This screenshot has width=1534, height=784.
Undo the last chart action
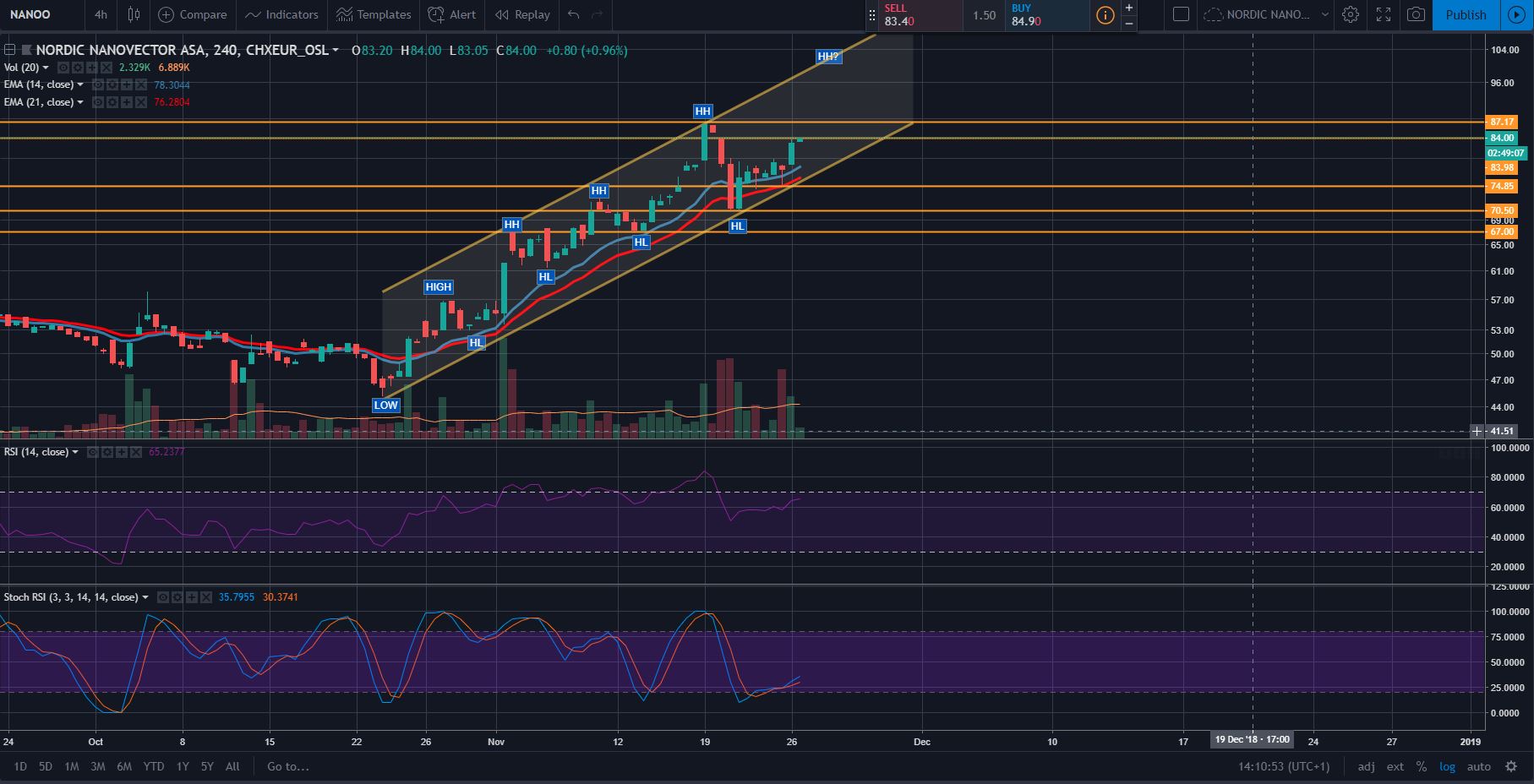pyautogui.click(x=574, y=14)
